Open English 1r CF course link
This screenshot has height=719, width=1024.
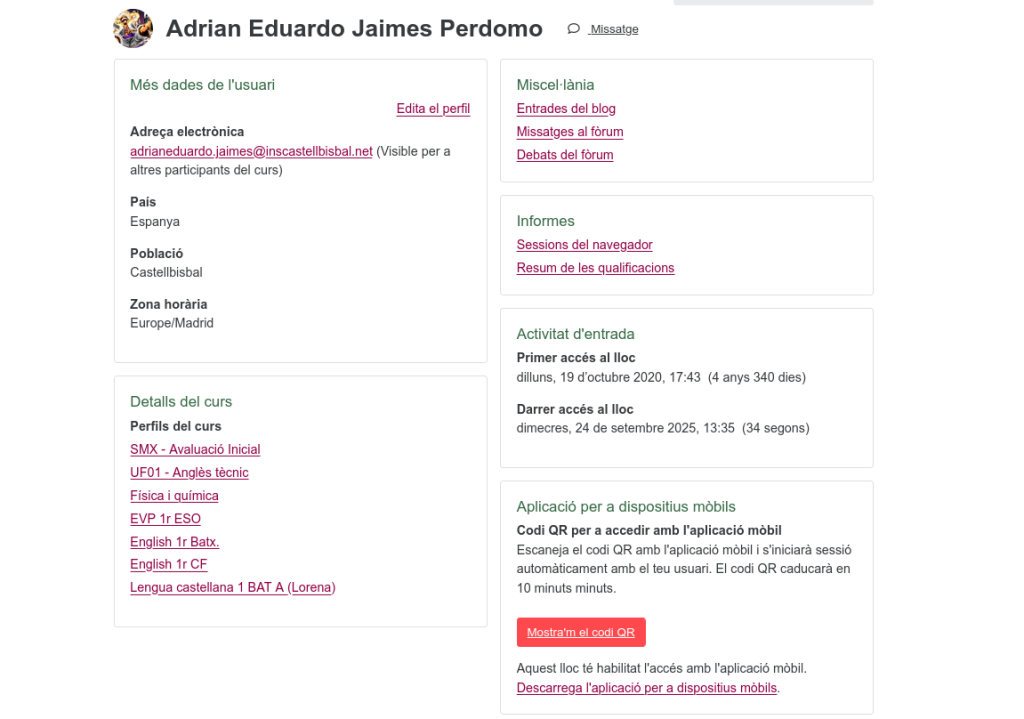pyautogui.click(x=168, y=565)
